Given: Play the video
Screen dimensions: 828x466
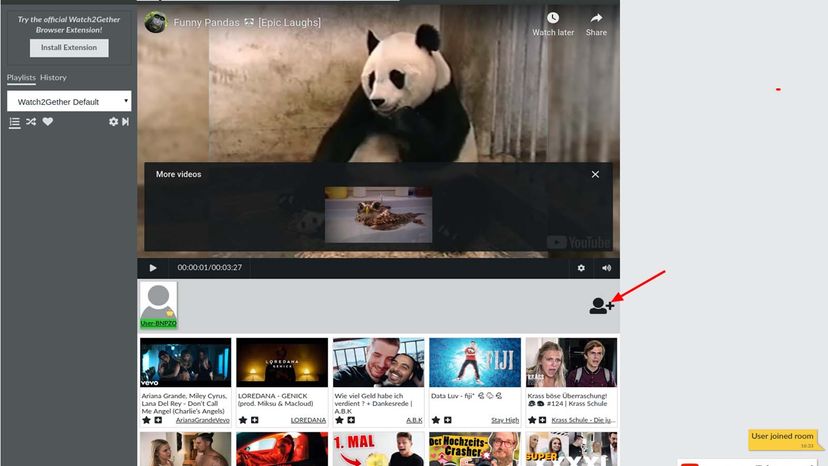Looking at the screenshot, I should click(x=153, y=268).
